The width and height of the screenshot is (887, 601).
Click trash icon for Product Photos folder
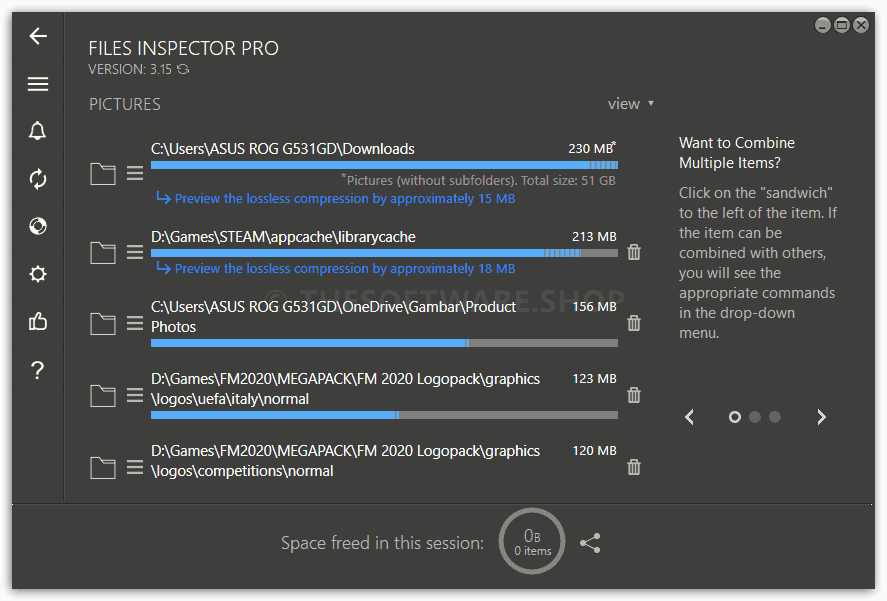[x=634, y=323]
